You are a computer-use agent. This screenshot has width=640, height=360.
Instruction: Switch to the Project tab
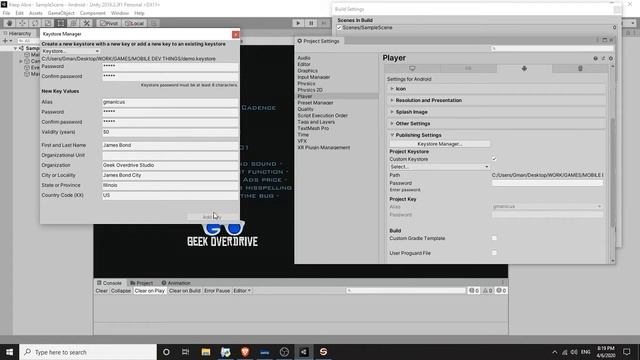point(142,283)
